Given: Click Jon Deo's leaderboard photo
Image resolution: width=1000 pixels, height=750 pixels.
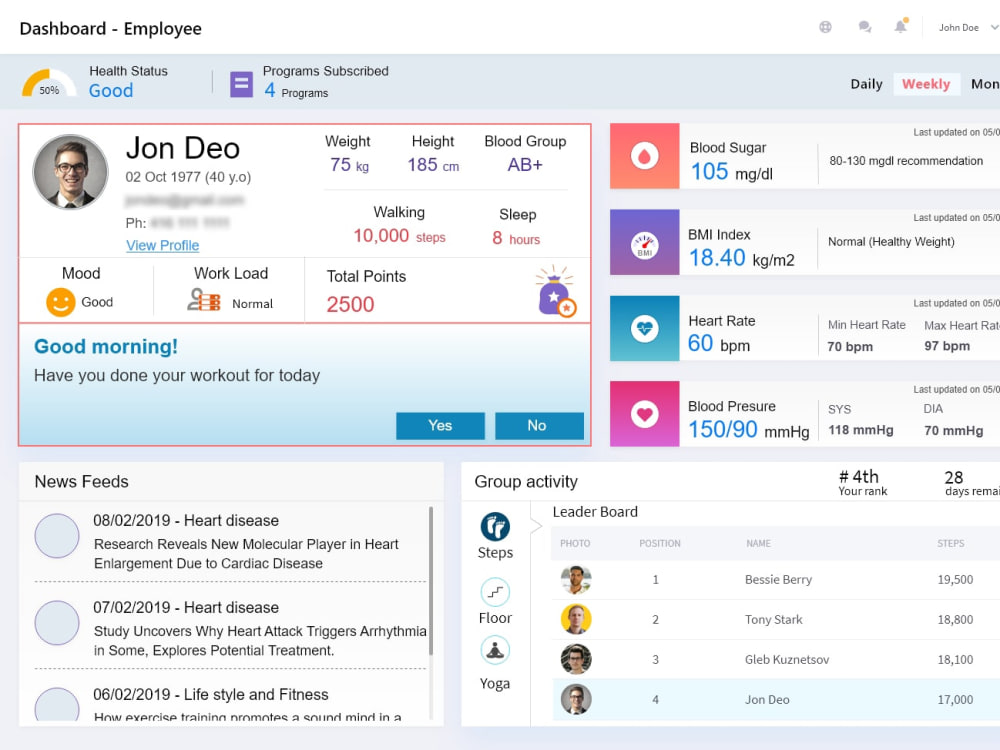Looking at the screenshot, I should pyautogui.click(x=576, y=700).
